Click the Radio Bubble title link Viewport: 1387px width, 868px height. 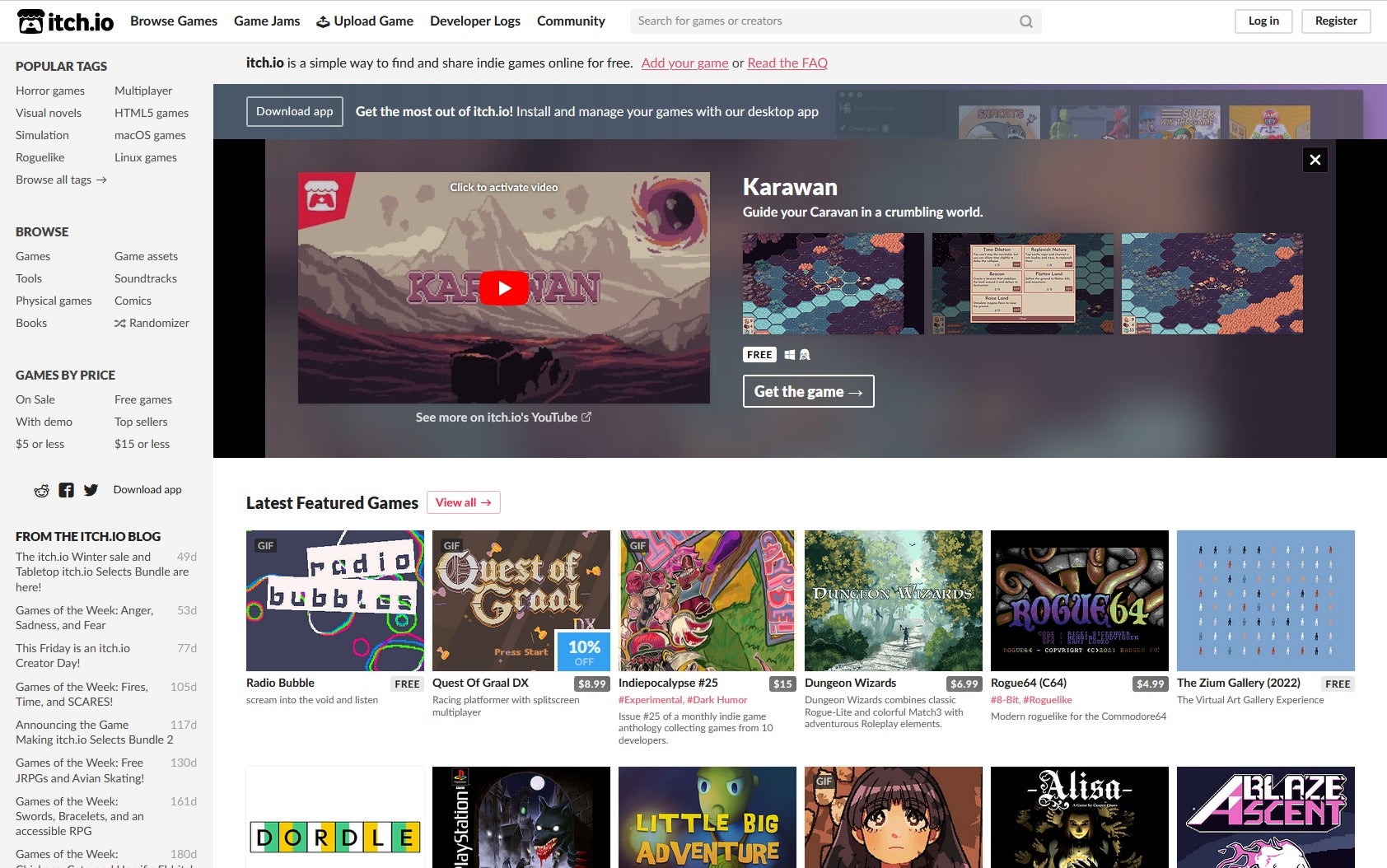click(280, 683)
